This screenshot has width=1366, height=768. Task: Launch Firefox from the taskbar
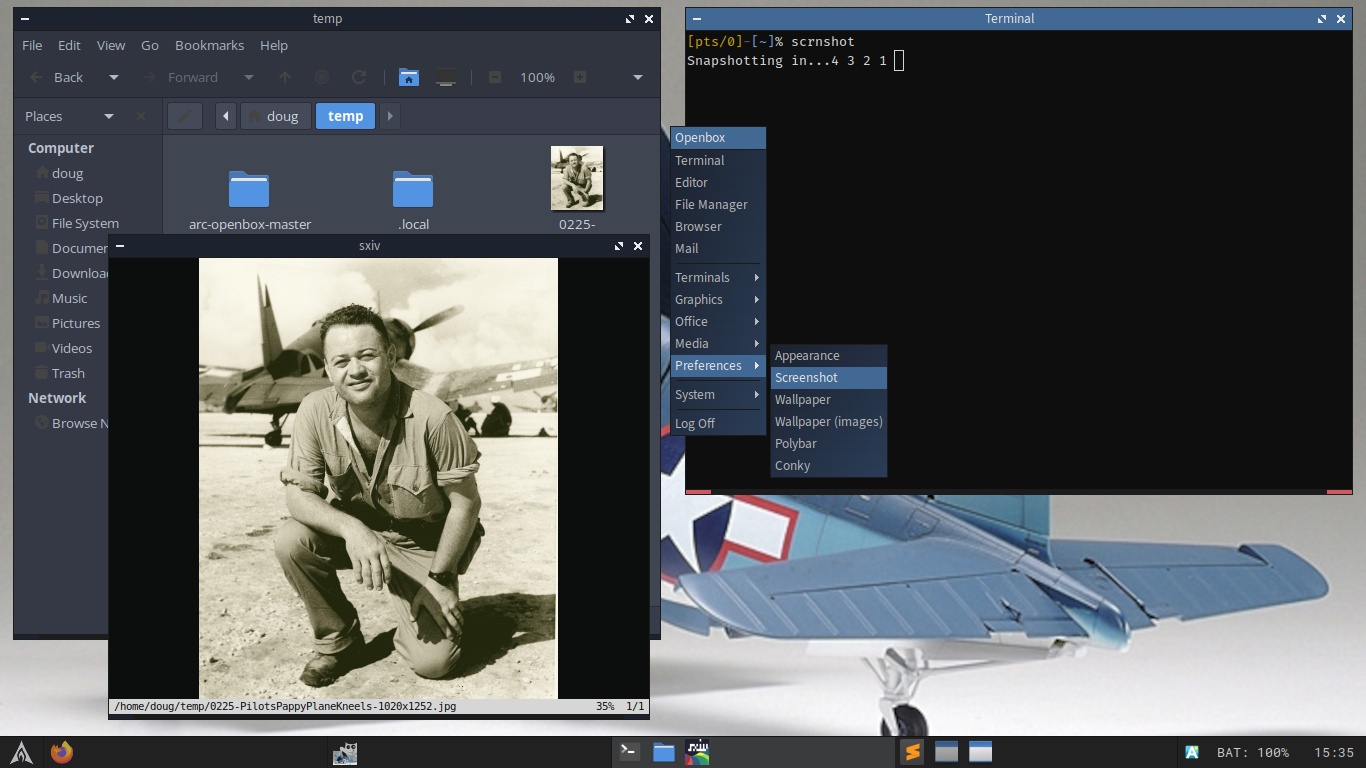coord(62,752)
